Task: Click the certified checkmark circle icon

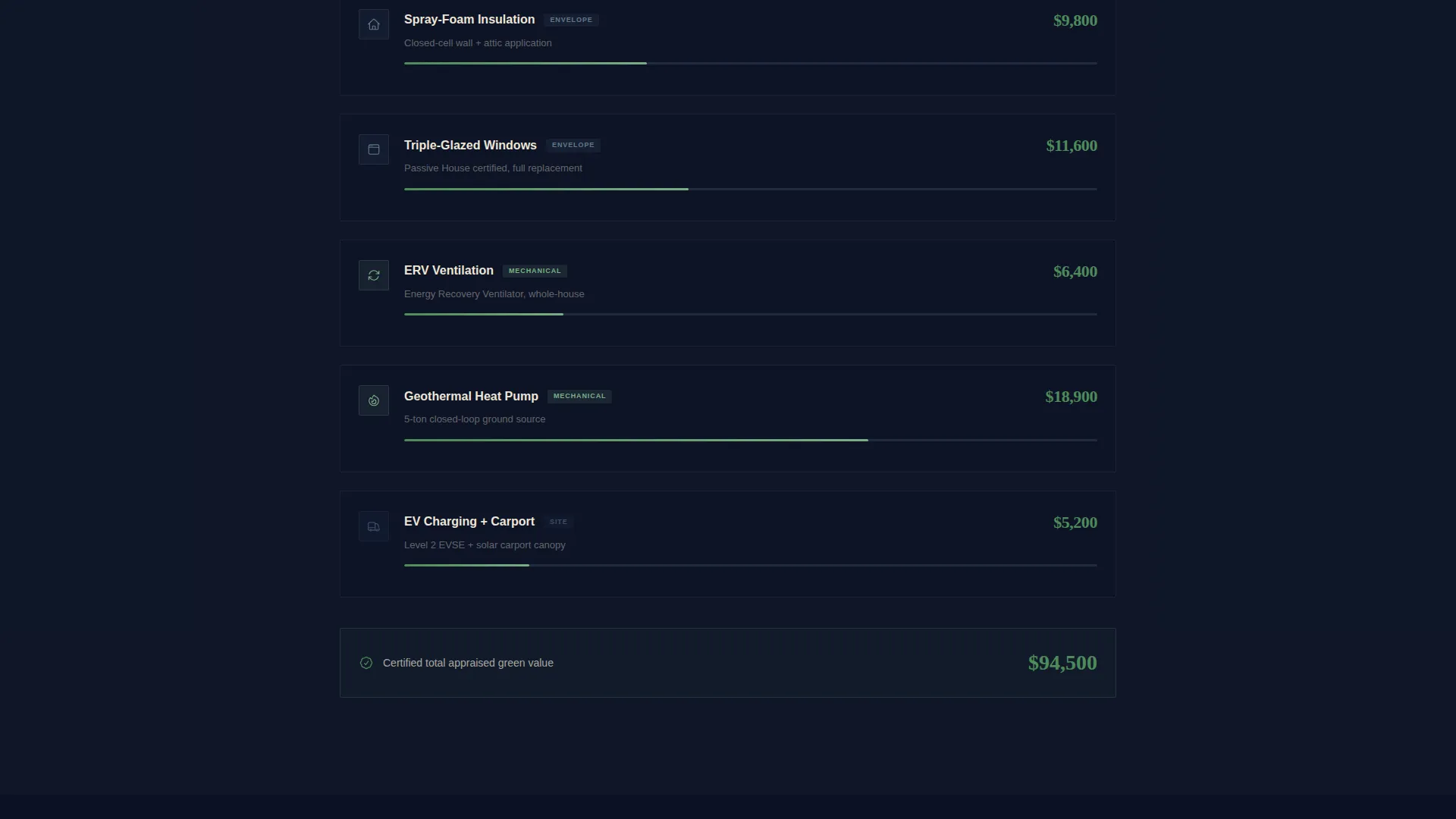Action: coord(366,663)
